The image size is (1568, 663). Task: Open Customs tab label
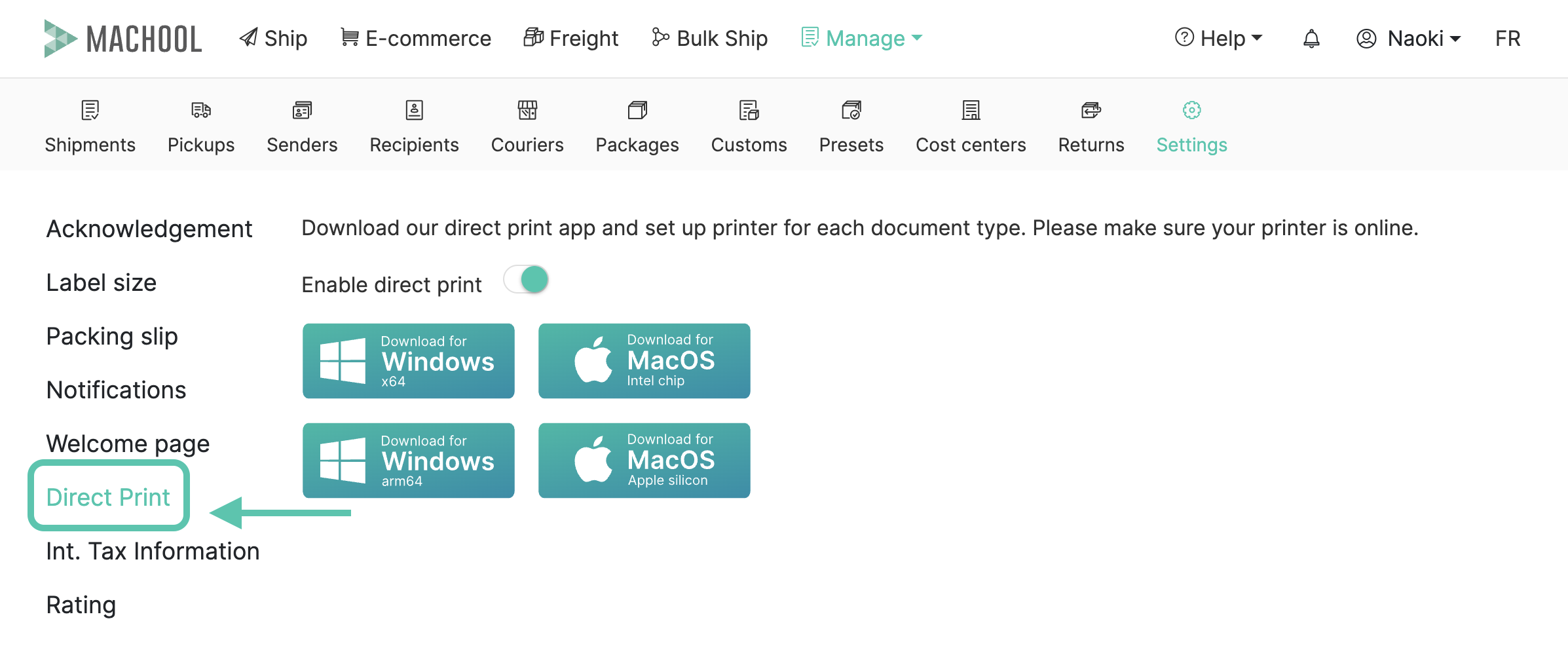[x=749, y=145]
